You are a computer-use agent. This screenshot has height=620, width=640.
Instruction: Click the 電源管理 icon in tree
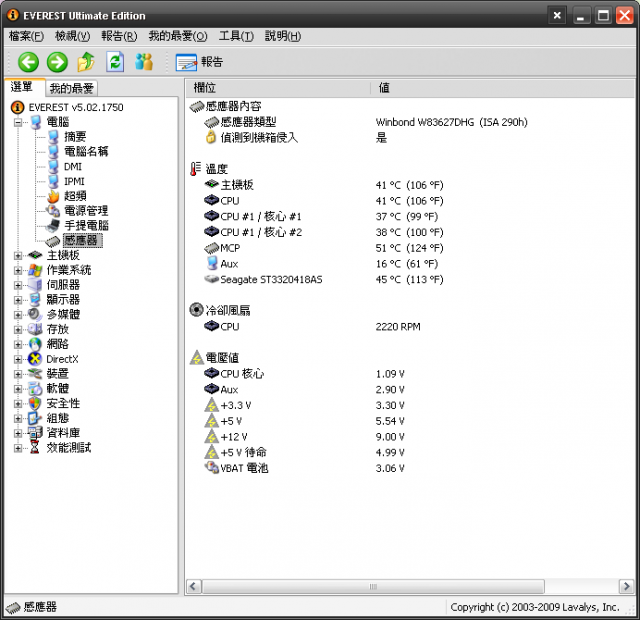(x=53, y=211)
